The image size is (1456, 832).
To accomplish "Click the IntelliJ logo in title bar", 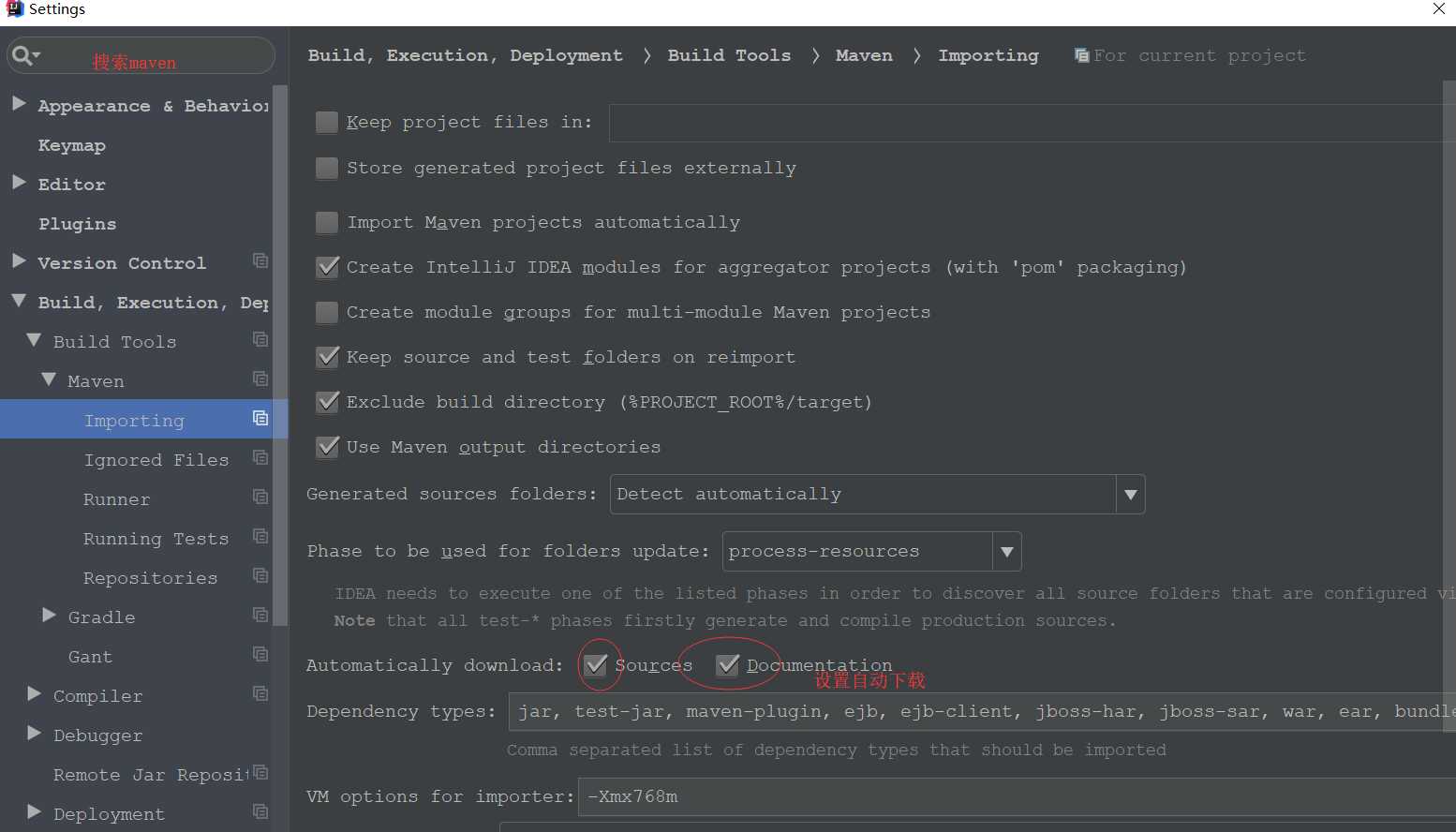I will tap(14, 9).
